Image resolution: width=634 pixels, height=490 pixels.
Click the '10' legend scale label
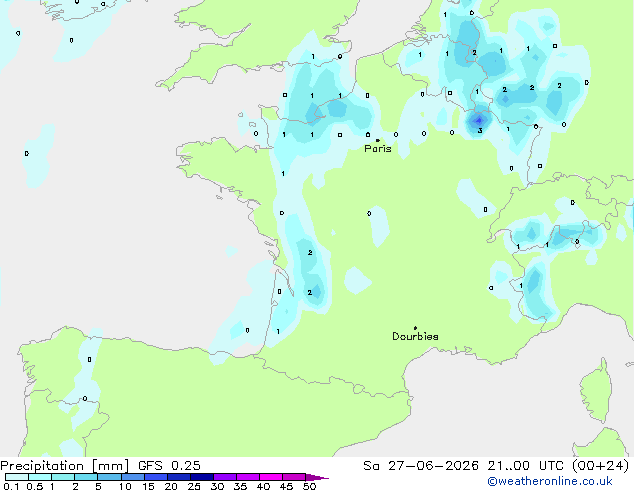pyautogui.click(x=125, y=486)
